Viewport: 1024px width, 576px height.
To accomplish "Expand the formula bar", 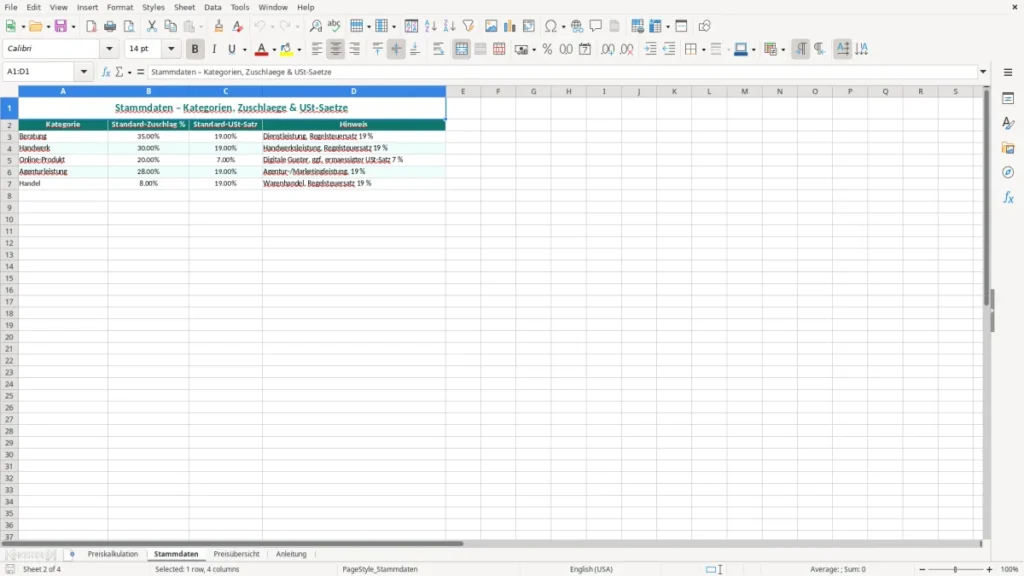I will point(983,72).
